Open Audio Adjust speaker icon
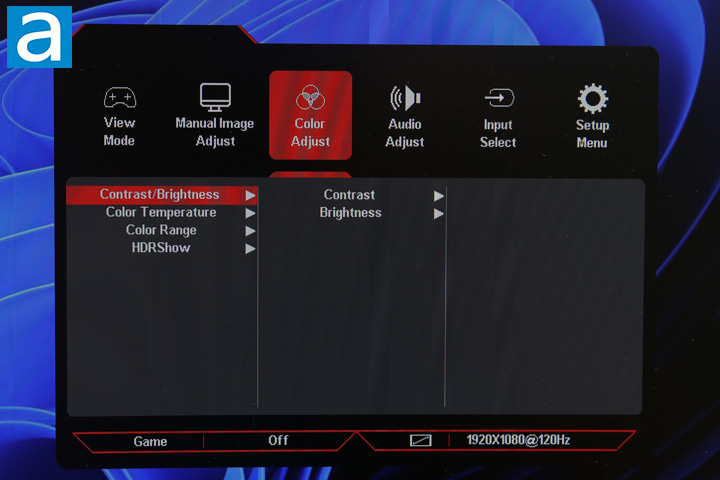The height and width of the screenshot is (480, 720). [x=405, y=98]
